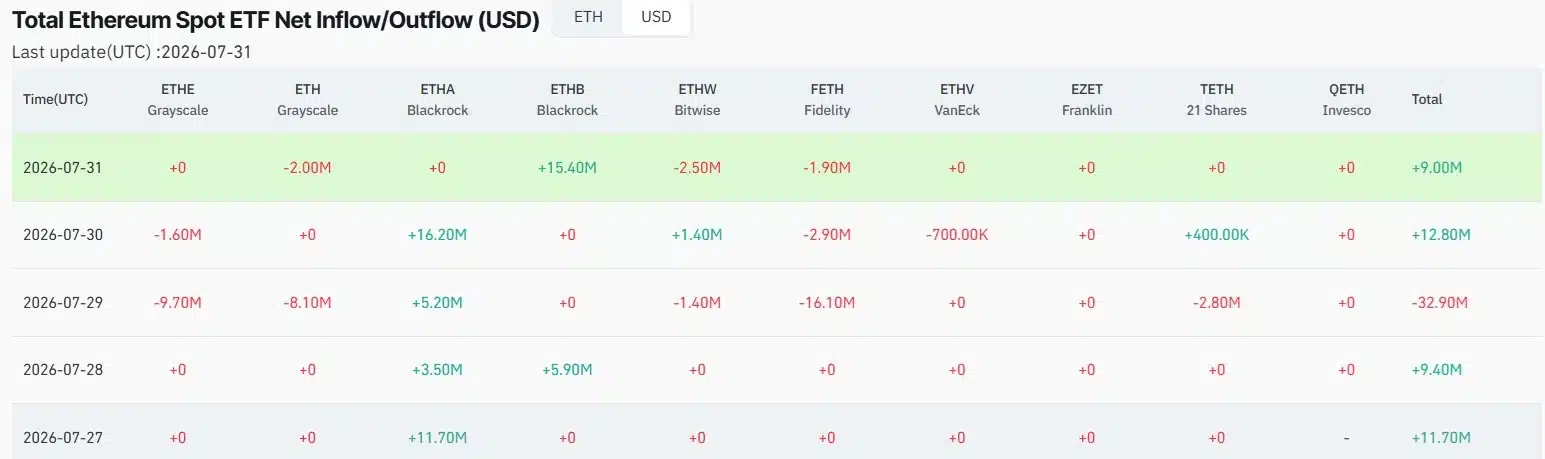The width and height of the screenshot is (1545, 459).
Task: Click the ETHA Blackrock column header
Action: point(437,100)
